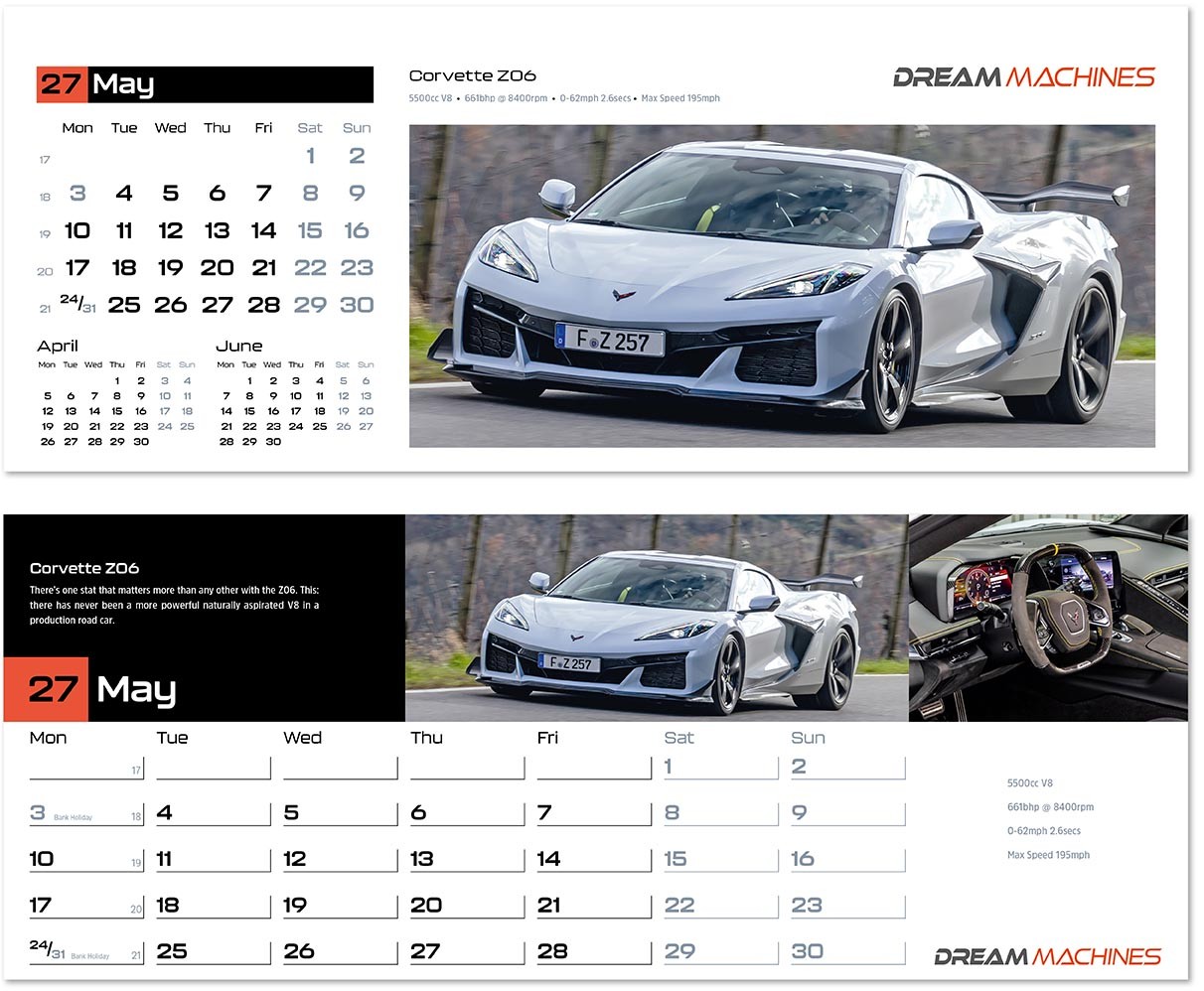The height and width of the screenshot is (991, 1204).
Task: Select the Mon column header on lower calendar
Action: (46, 738)
